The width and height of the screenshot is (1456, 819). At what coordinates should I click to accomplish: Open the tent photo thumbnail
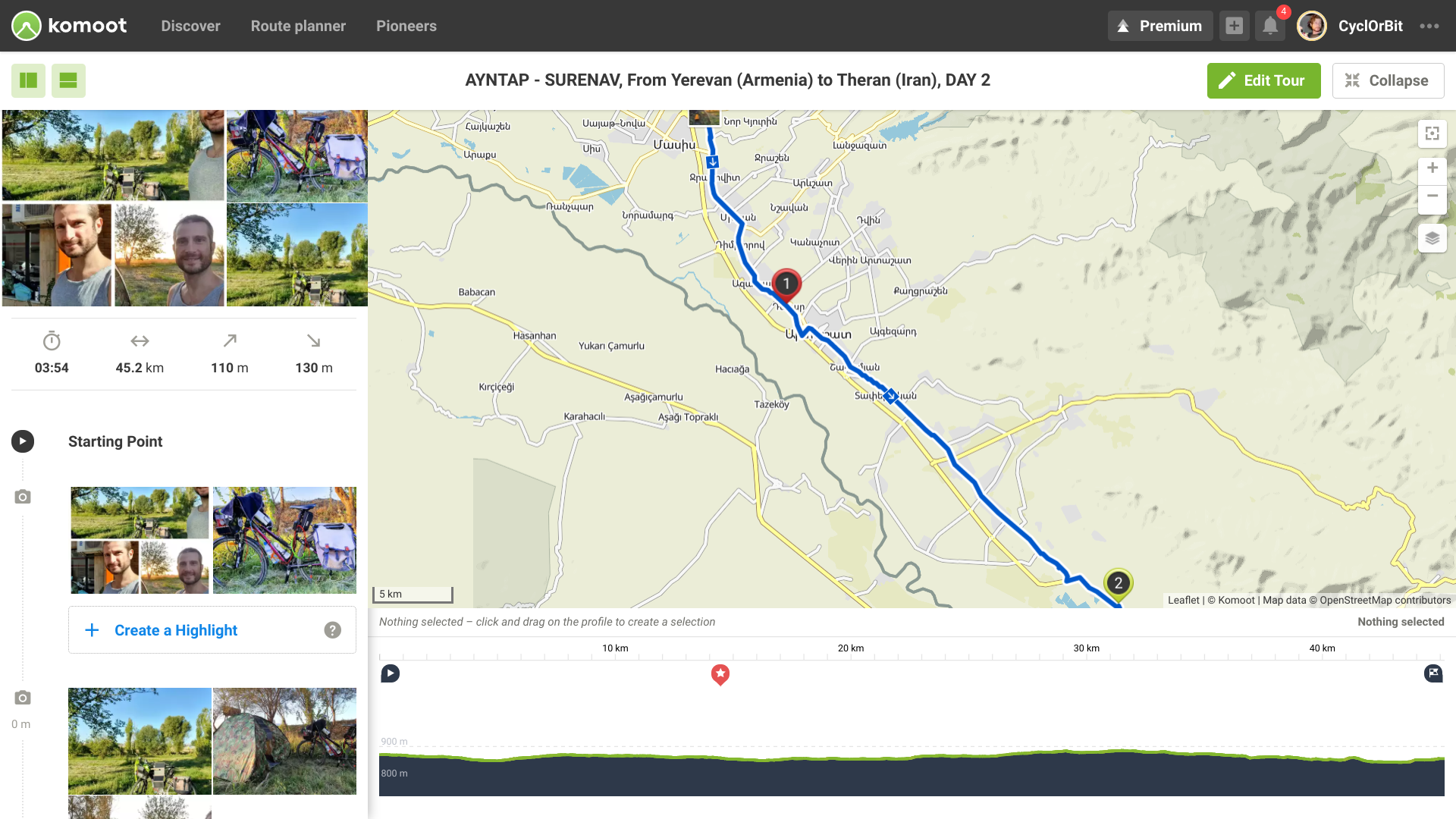tap(284, 741)
